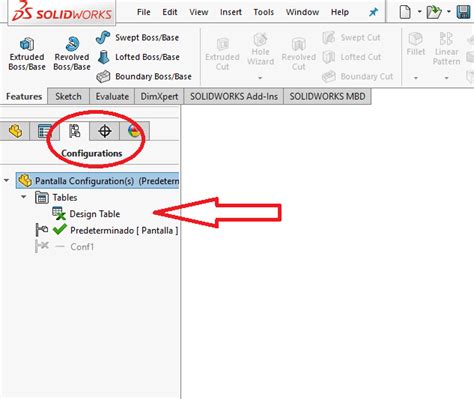Switch to the Evaluate tab
The image size is (474, 399).
coord(112,97)
